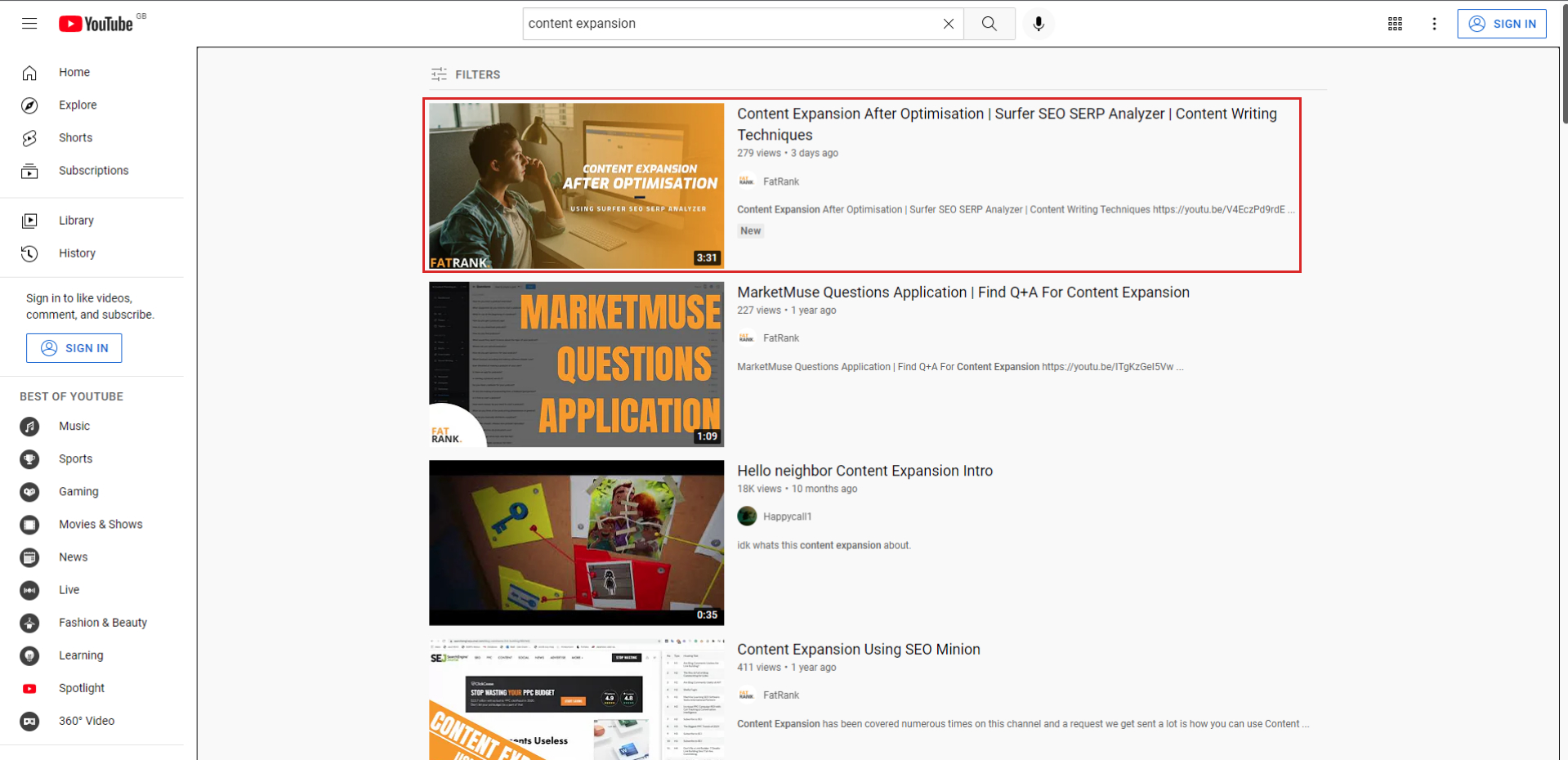Visit the Happycall1 channel

click(787, 516)
